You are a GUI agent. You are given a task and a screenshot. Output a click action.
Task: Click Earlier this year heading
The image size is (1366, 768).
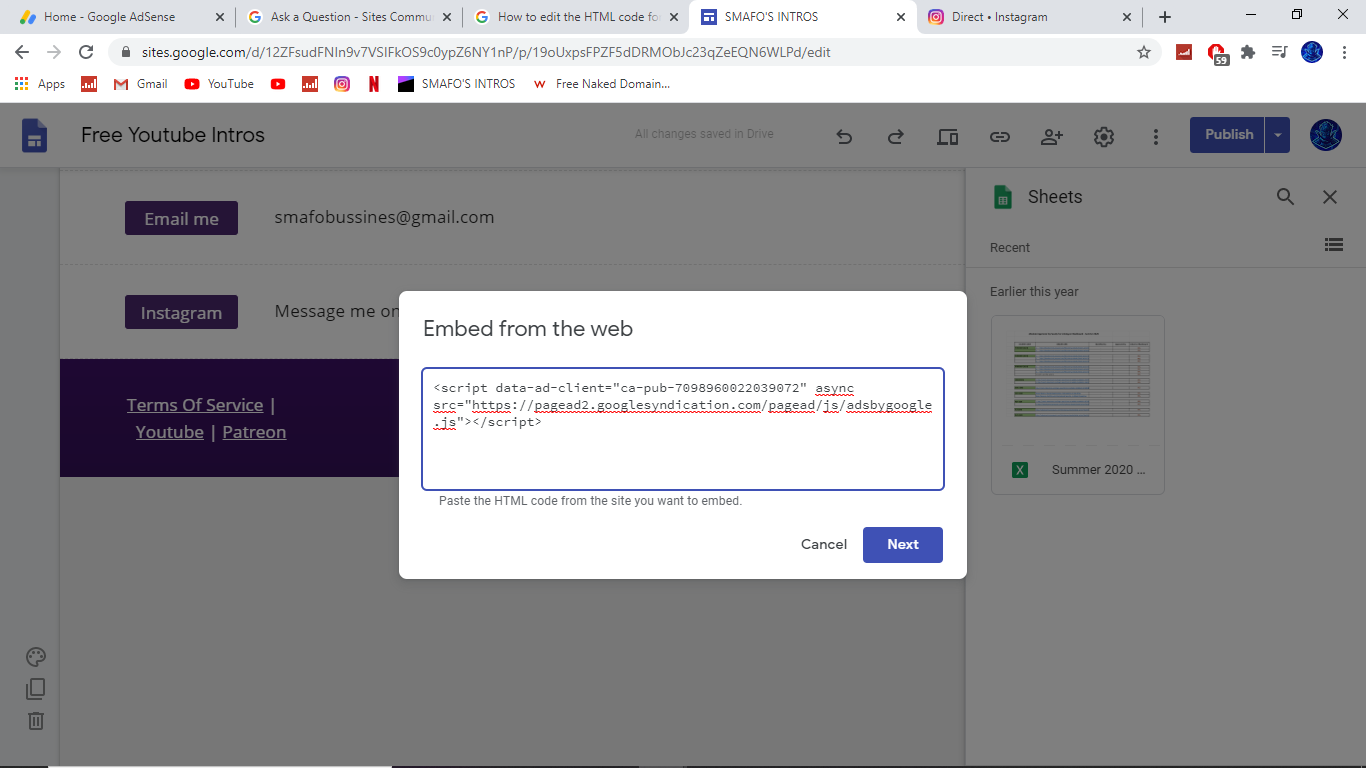tap(1034, 291)
